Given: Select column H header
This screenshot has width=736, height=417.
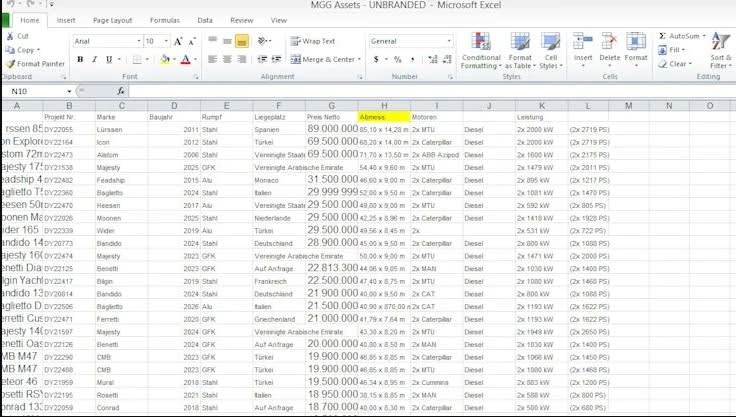Looking at the screenshot, I should coord(384,106).
